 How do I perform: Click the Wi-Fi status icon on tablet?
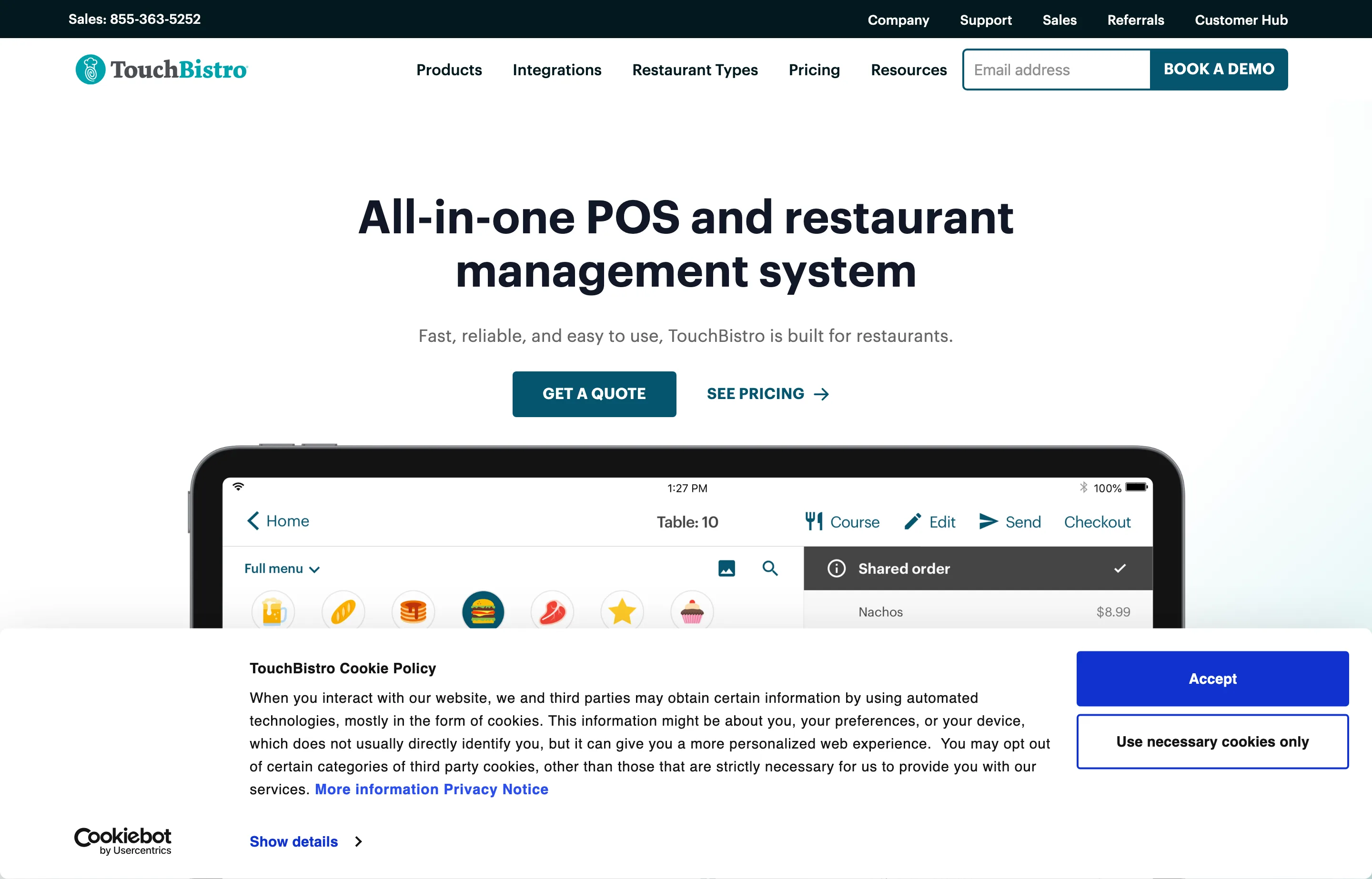(239, 487)
